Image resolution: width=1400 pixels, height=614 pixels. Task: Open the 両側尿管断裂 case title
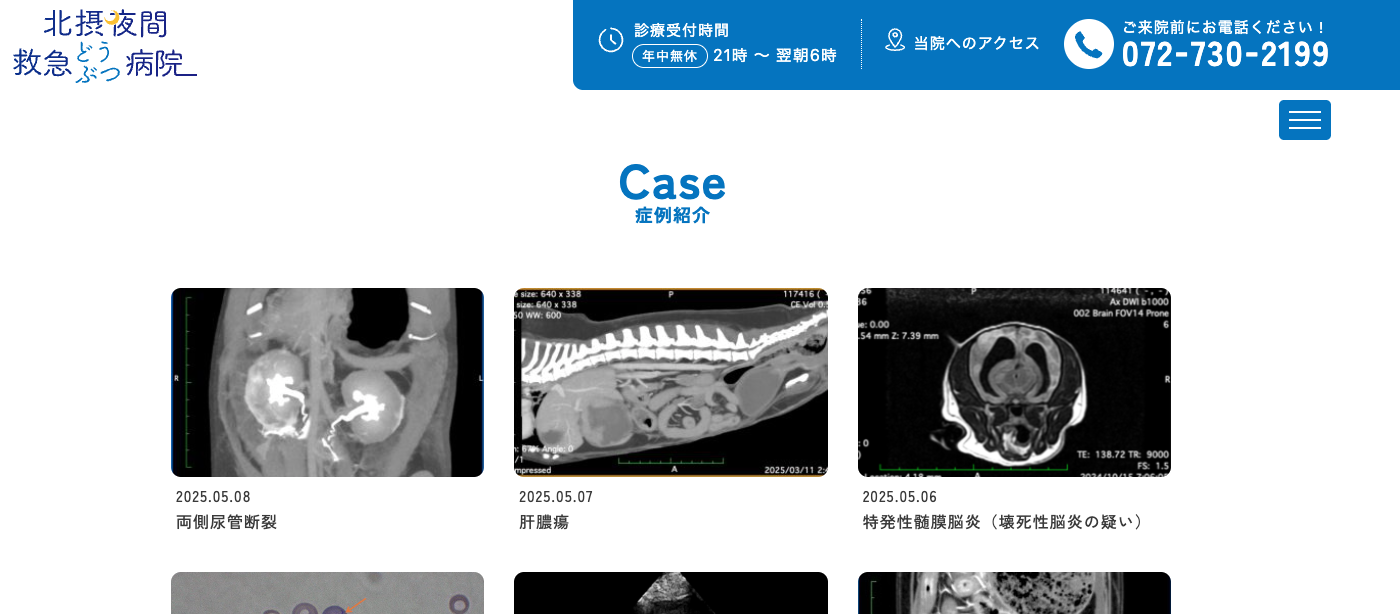226,522
